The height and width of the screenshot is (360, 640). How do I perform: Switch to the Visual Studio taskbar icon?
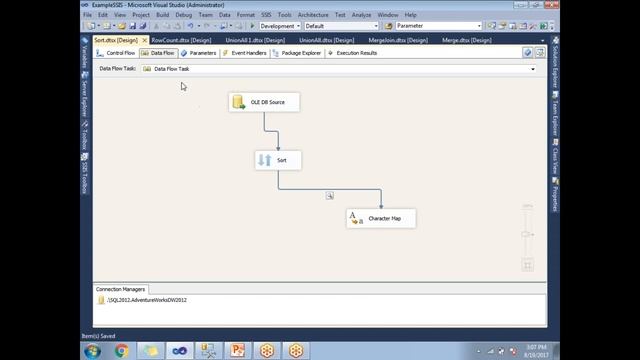point(179,351)
